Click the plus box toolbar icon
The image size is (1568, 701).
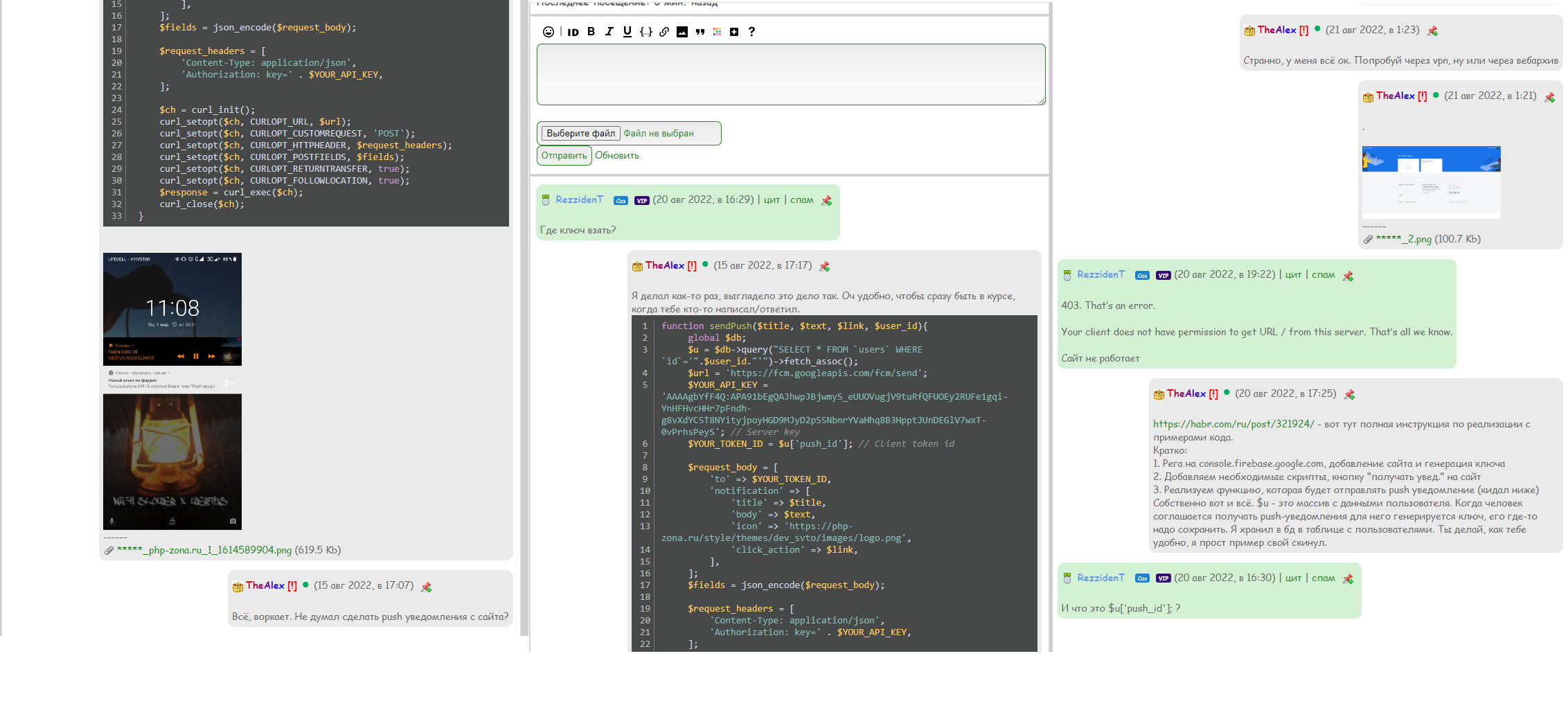click(734, 32)
